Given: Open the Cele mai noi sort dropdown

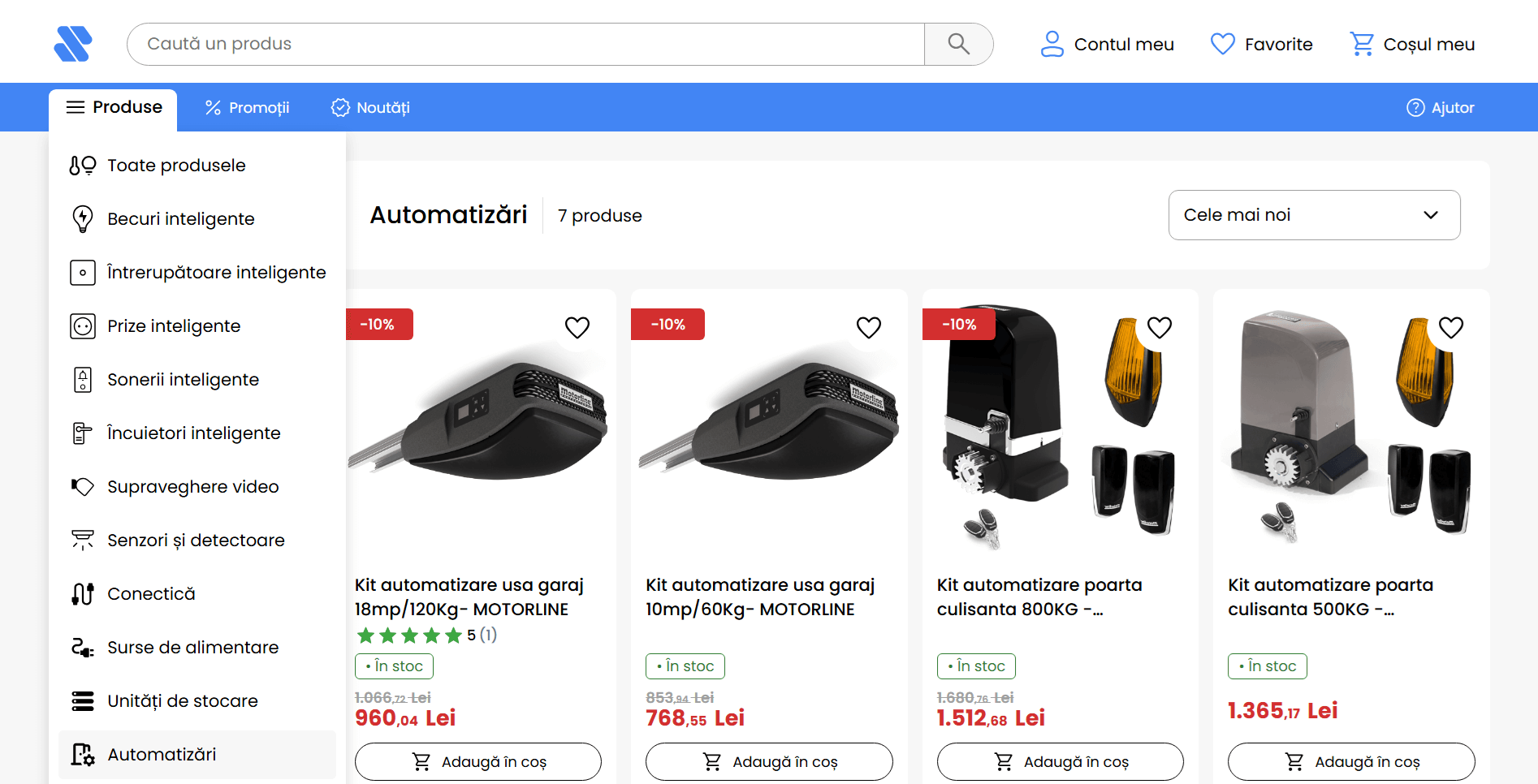Looking at the screenshot, I should click(x=1314, y=215).
